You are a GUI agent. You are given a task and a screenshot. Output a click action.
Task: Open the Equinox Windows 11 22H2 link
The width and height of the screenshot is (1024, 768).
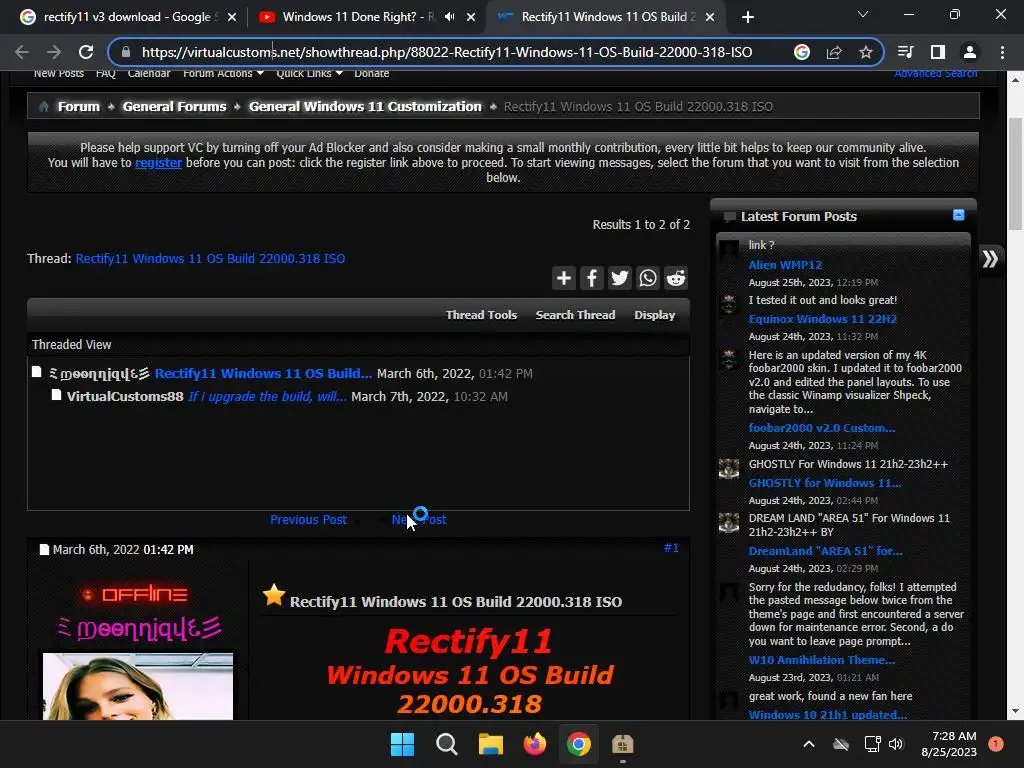point(822,319)
